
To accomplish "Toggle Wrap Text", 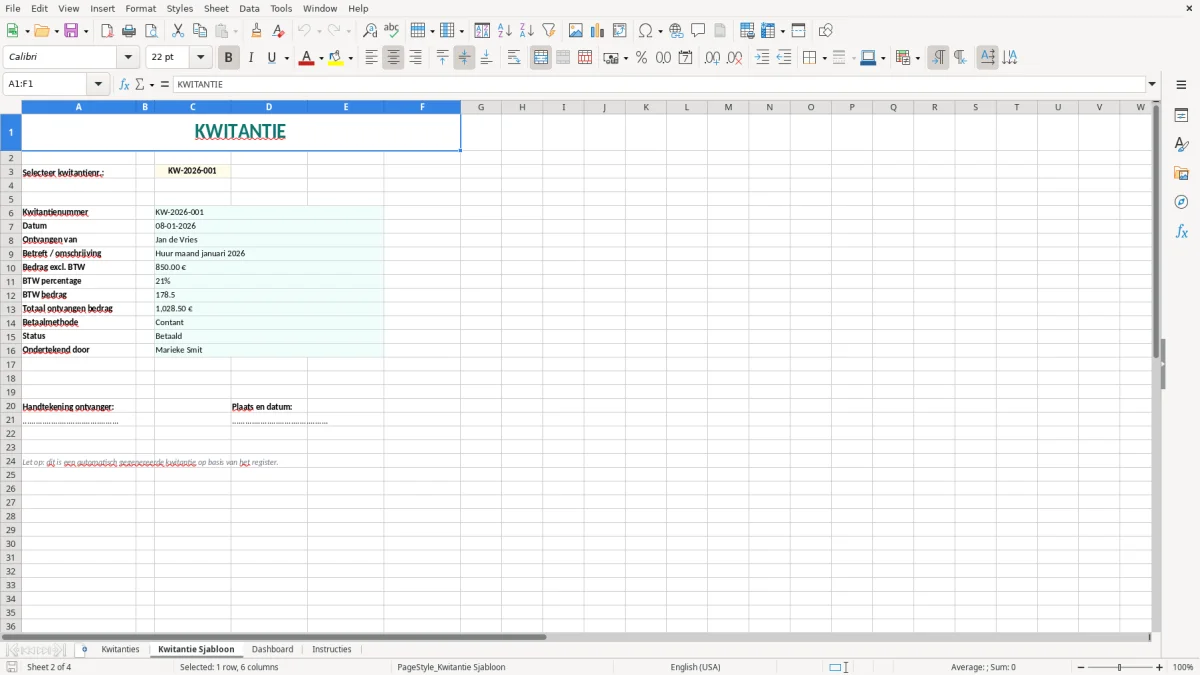I will [x=514, y=58].
